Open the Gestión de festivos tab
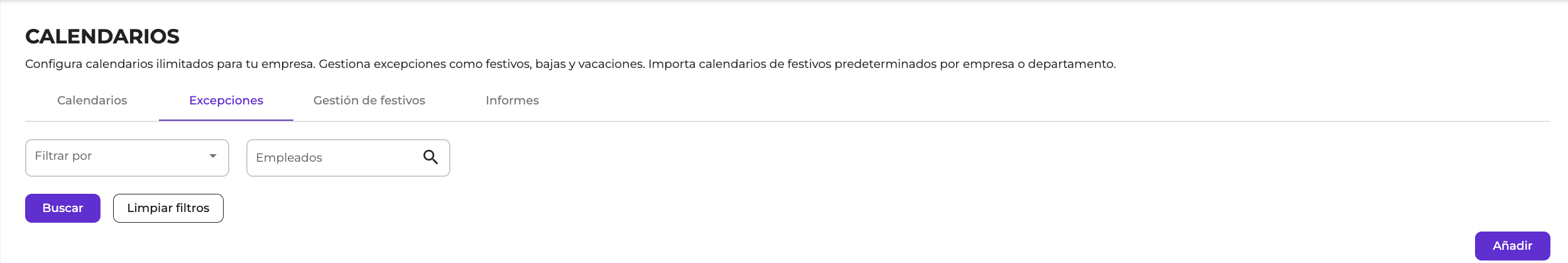The width and height of the screenshot is (1568, 263). coord(369,101)
